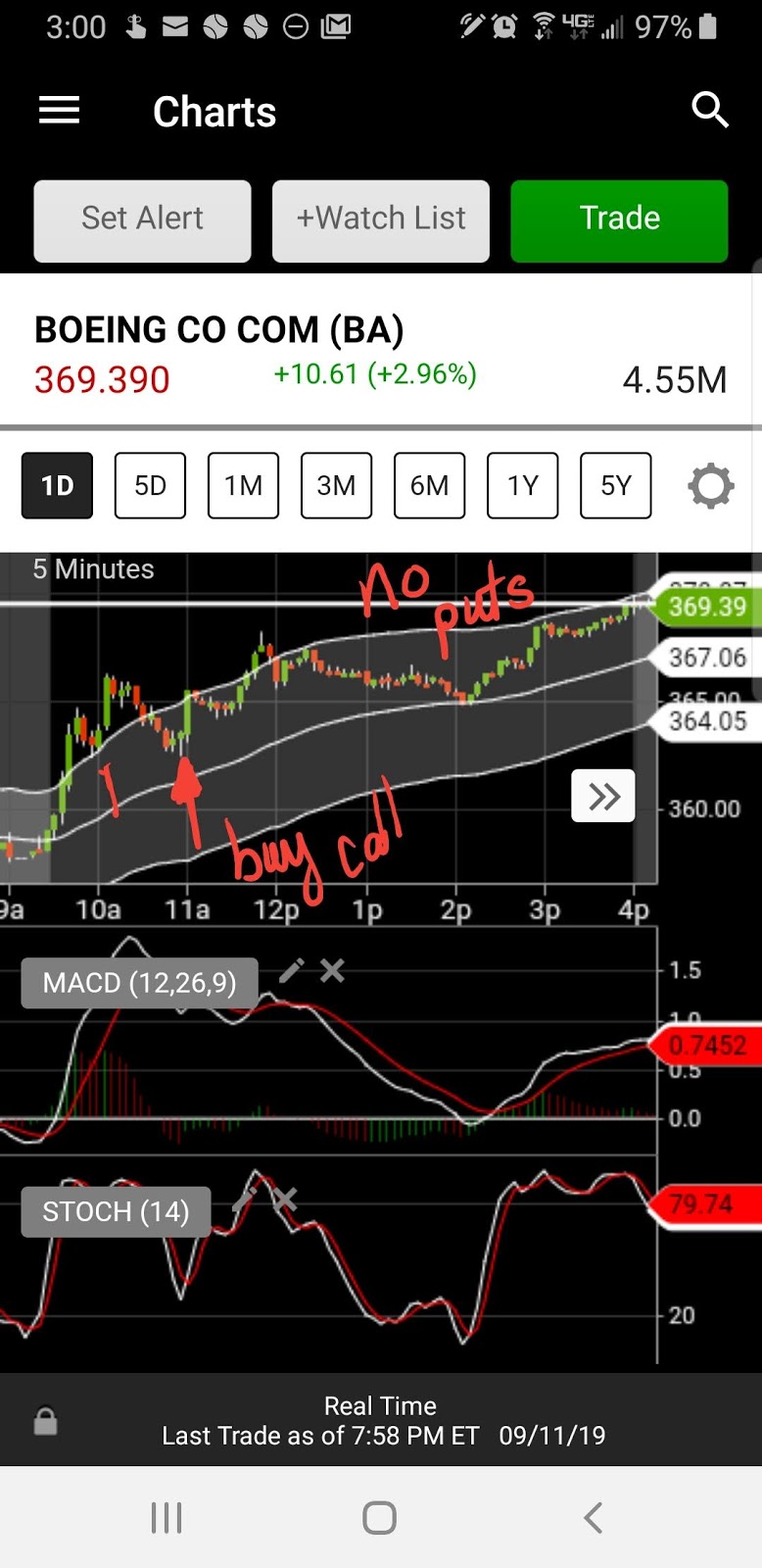The height and width of the screenshot is (1568, 762).
Task: Switch to the 3M time range
Action: pyautogui.click(x=336, y=485)
